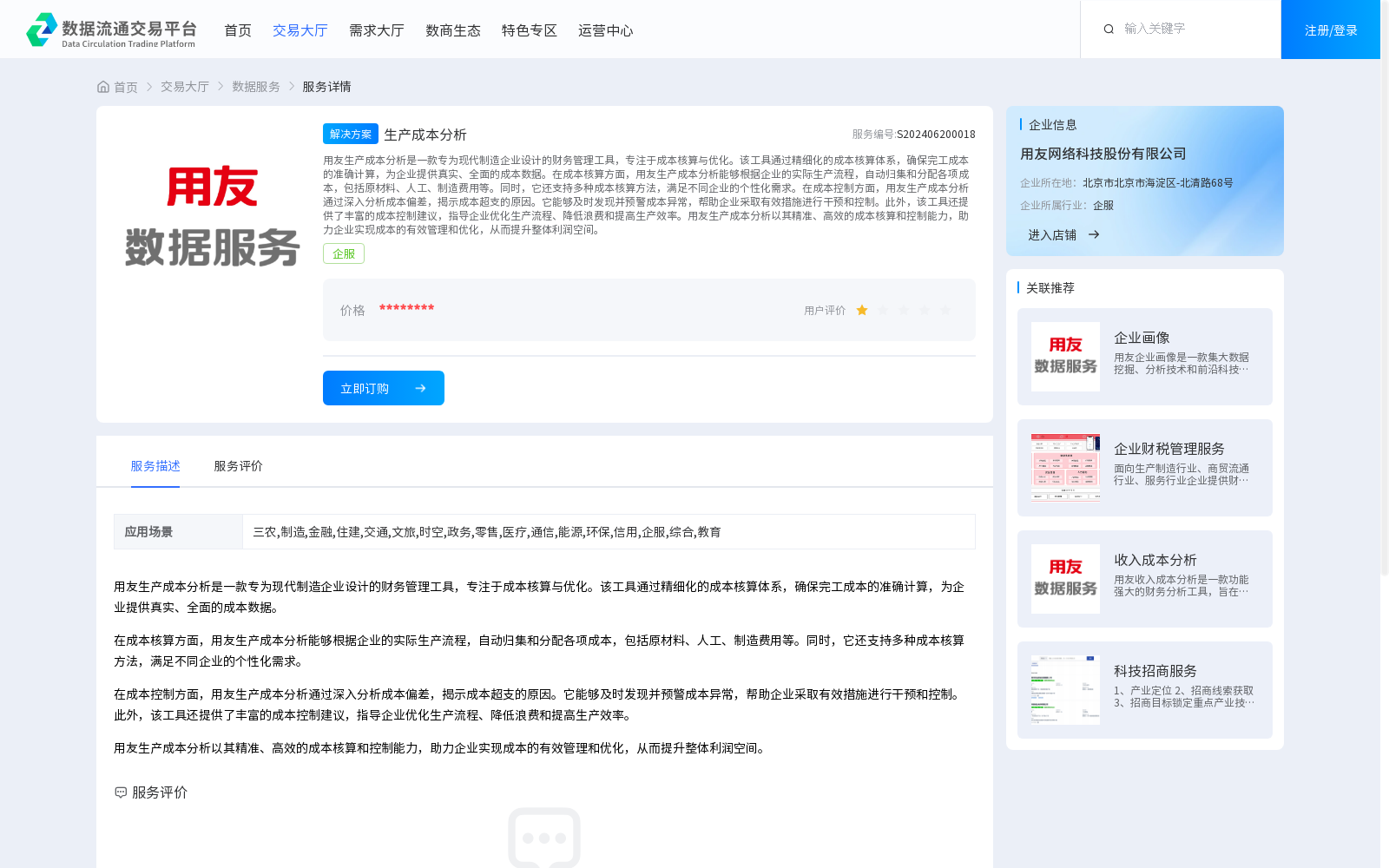Screen dimensions: 1389x868
Task: Click the 注册/登录 button
Action: click(1331, 30)
